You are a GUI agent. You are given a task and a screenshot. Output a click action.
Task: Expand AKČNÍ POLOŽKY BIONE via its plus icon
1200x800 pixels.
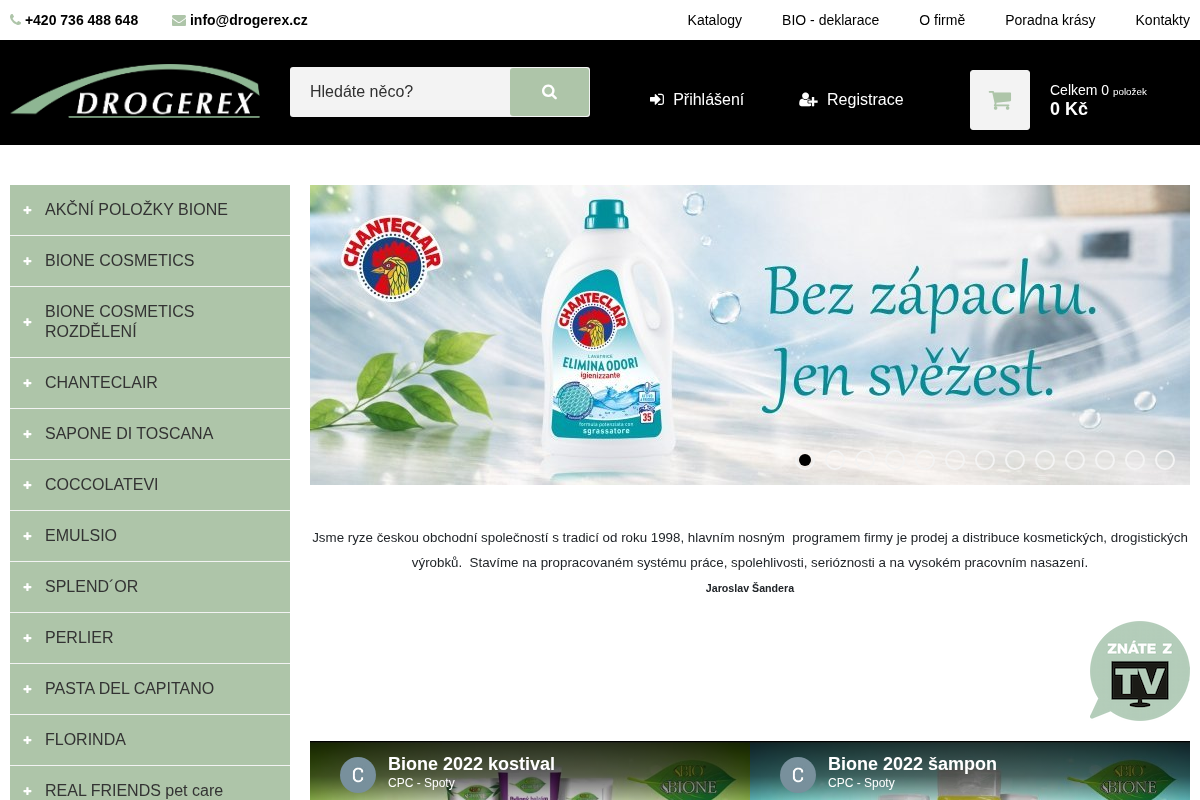point(27,210)
